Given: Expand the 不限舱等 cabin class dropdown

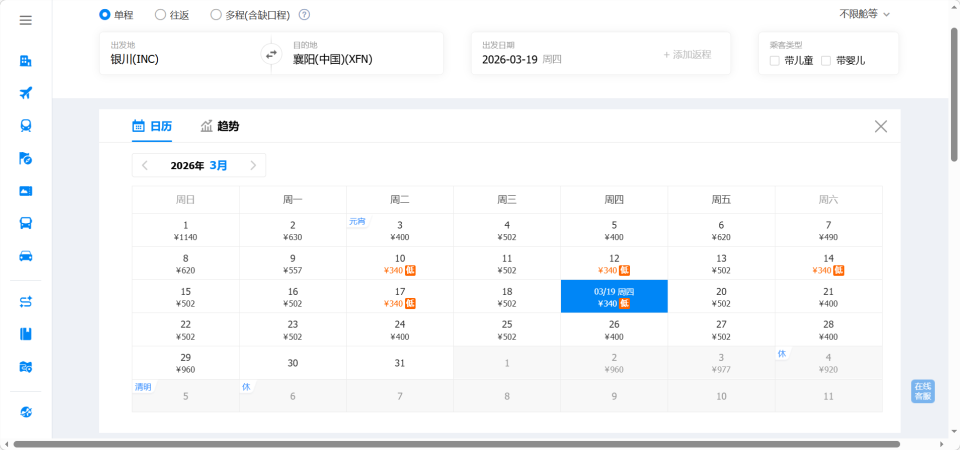Looking at the screenshot, I should coord(864,14).
